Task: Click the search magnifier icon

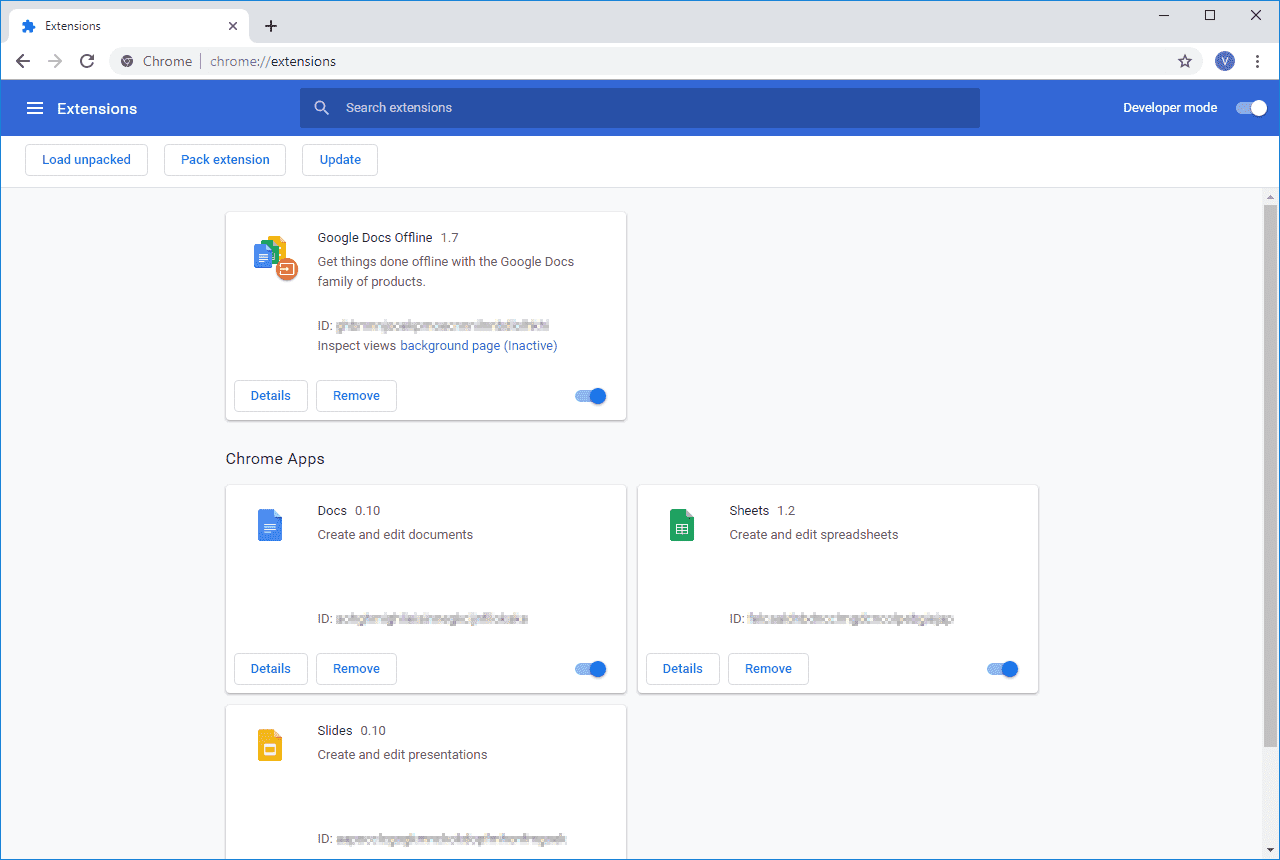Action: click(322, 108)
